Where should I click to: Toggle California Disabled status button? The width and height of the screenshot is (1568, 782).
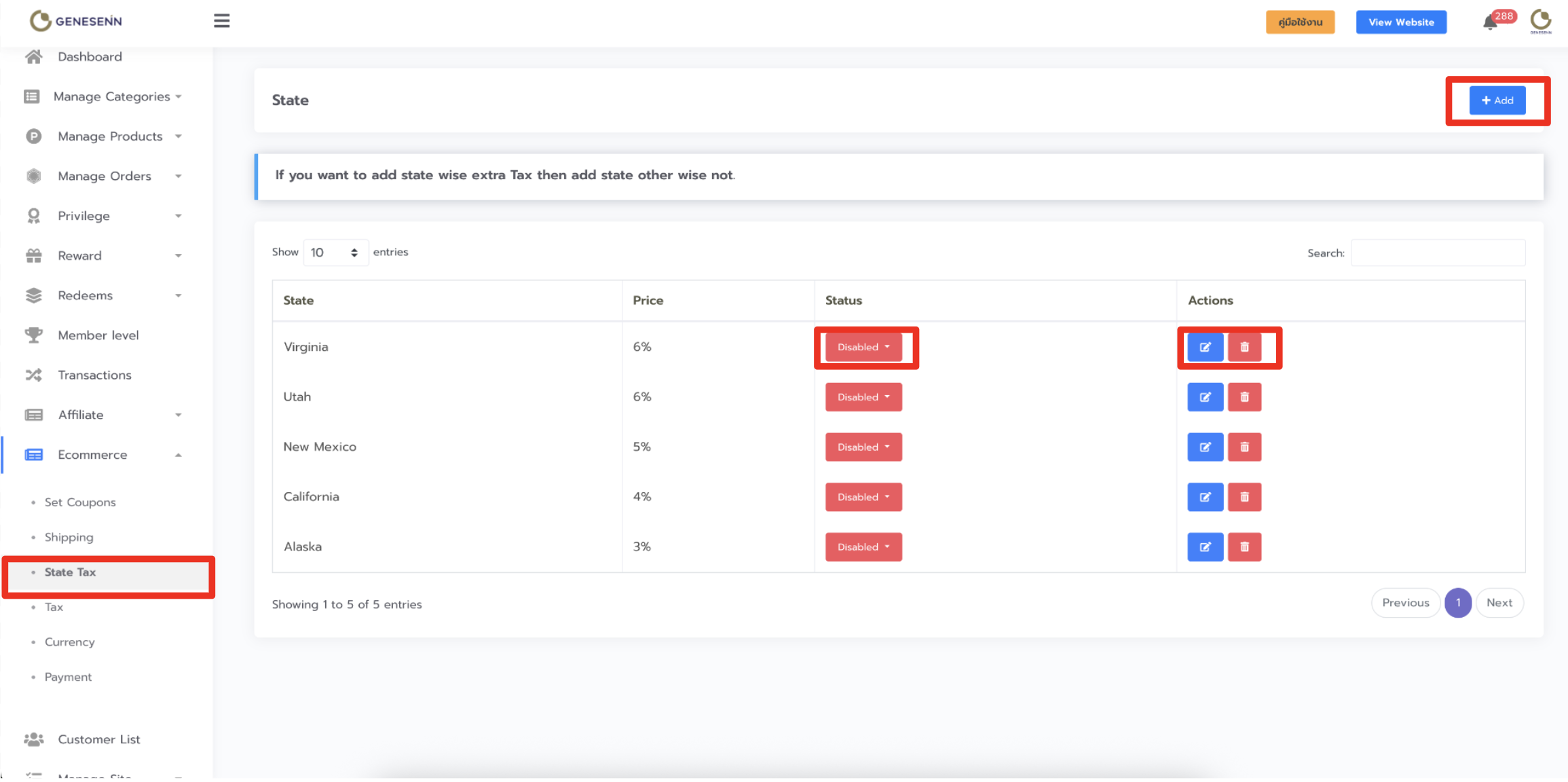(863, 497)
